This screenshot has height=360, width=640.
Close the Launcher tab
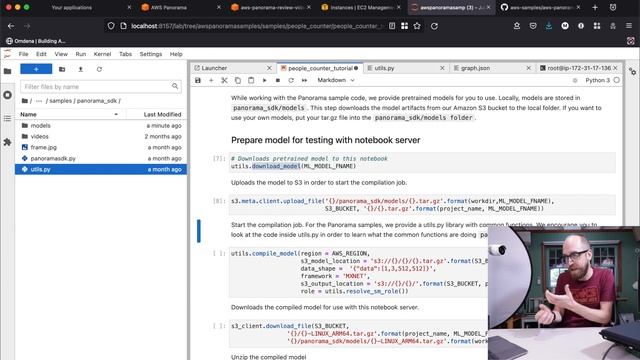(x=269, y=68)
